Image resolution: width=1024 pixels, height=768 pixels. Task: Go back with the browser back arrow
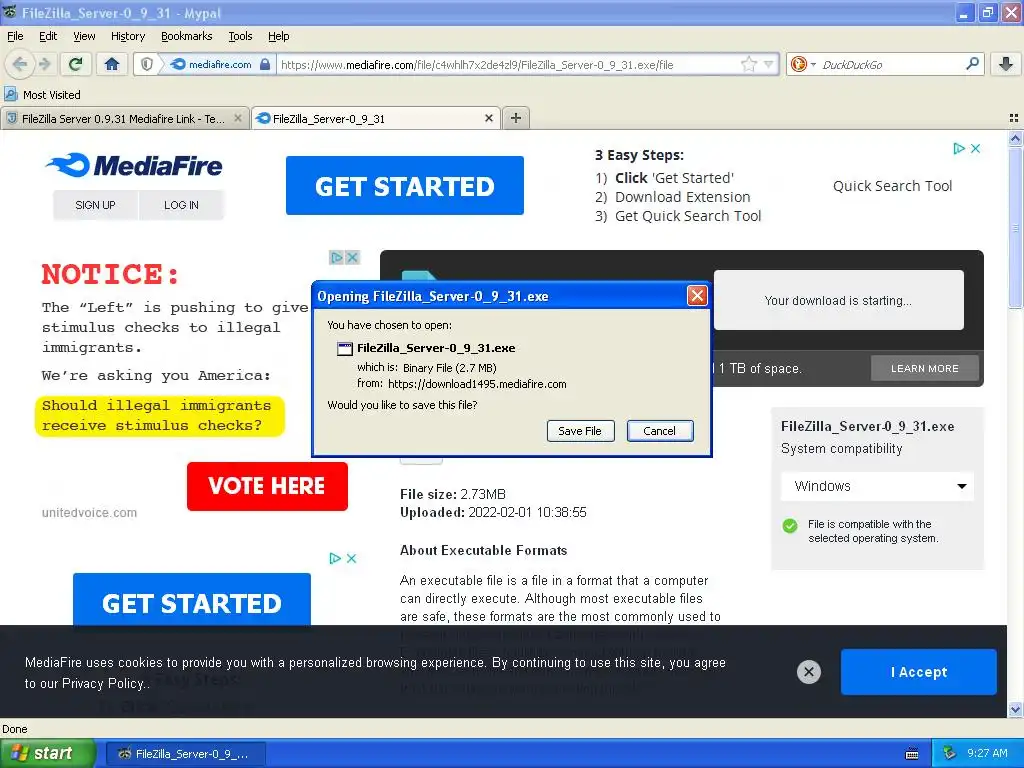tap(20, 64)
